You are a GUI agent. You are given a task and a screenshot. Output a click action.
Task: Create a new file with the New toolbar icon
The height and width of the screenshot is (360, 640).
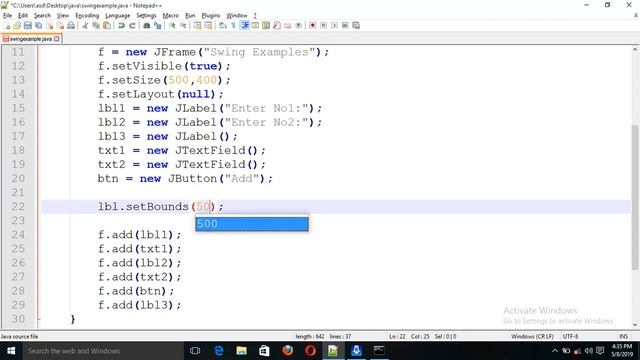pos(6,25)
